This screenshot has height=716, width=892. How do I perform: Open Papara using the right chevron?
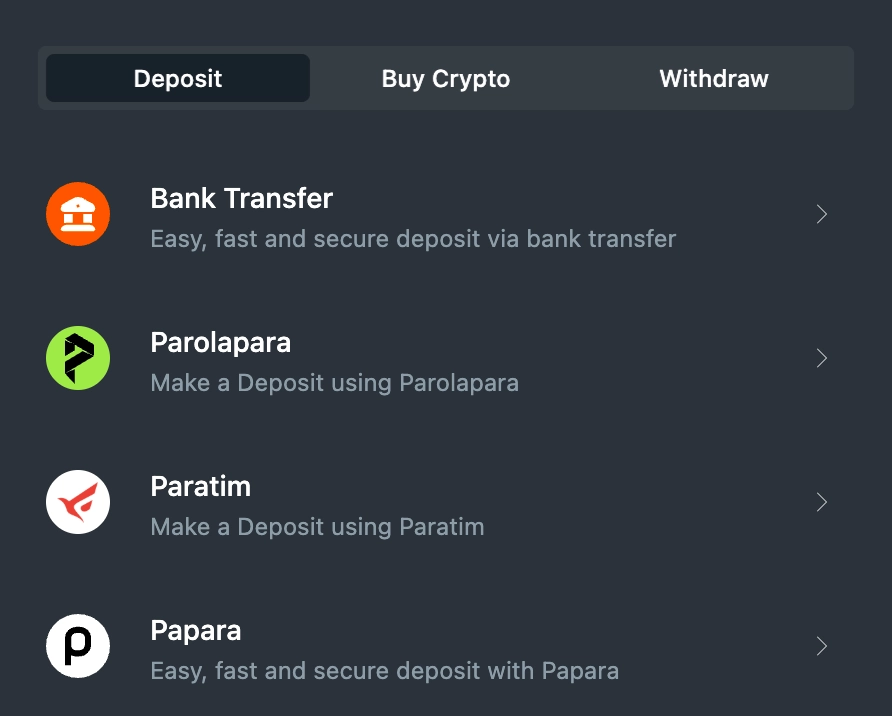point(821,645)
